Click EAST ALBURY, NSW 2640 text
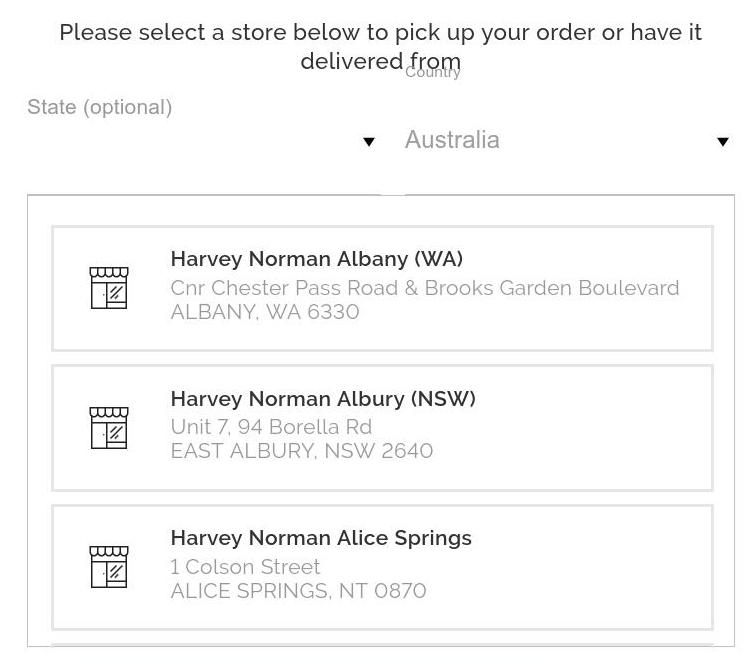752x661 pixels. pyautogui.click(x=302, y=451)
